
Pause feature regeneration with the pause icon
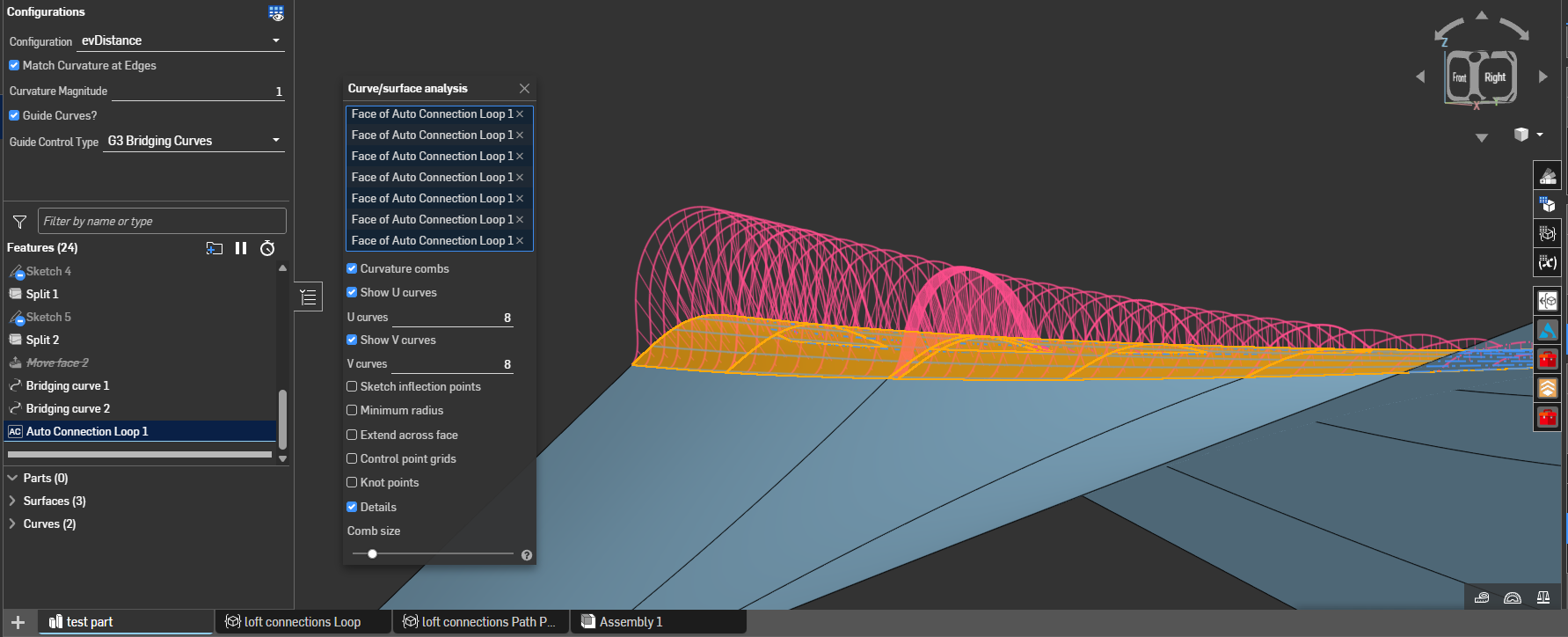pos(241,248)
